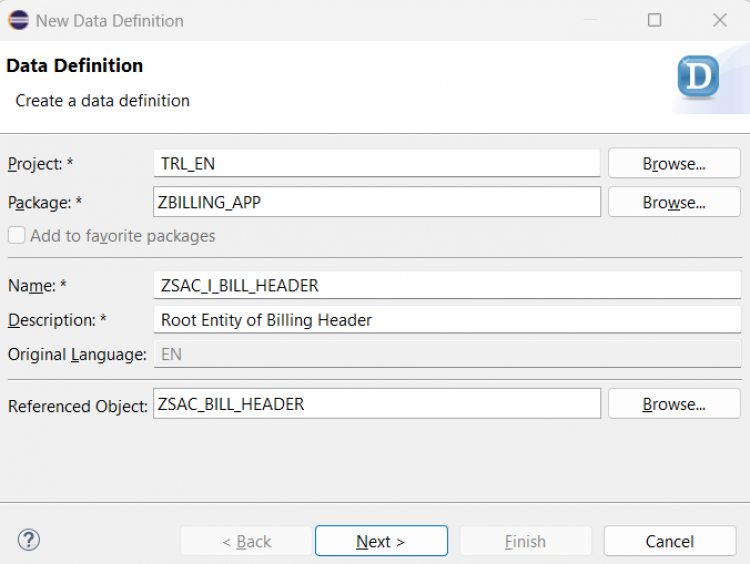
Task: Browse for a Referenced Object
Action: coord(674,404)
